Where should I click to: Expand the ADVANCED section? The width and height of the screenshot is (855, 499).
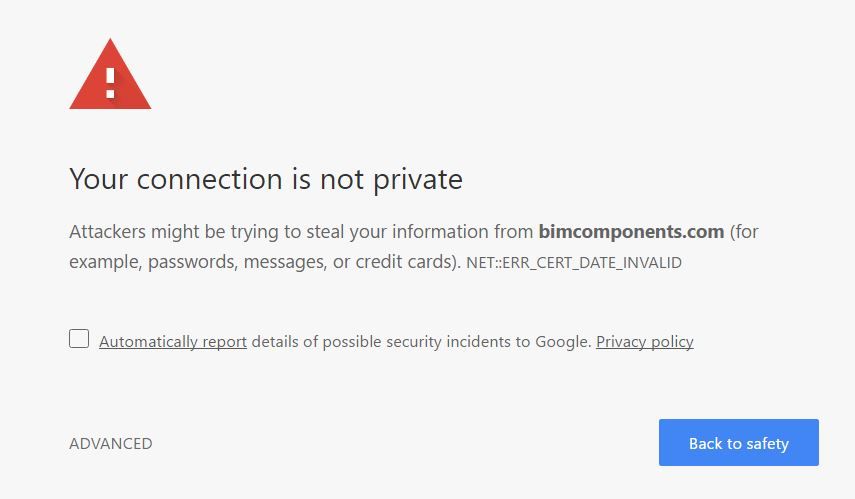click(111, 443)
